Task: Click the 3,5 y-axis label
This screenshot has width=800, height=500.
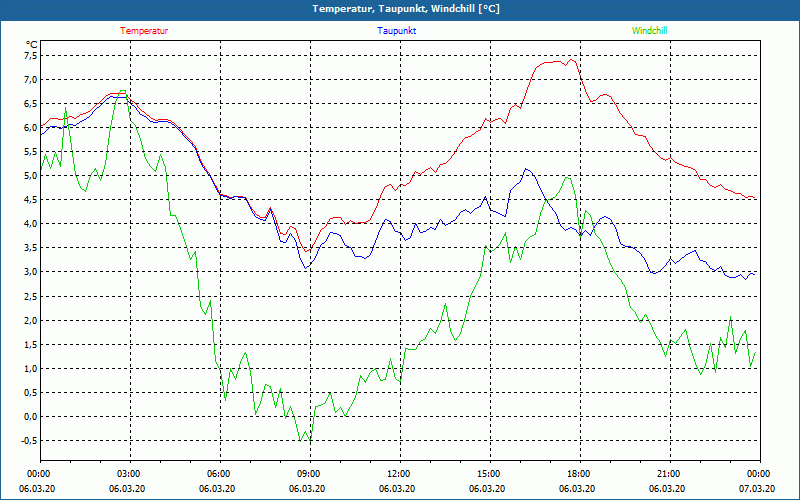Action: coord(31,247)
